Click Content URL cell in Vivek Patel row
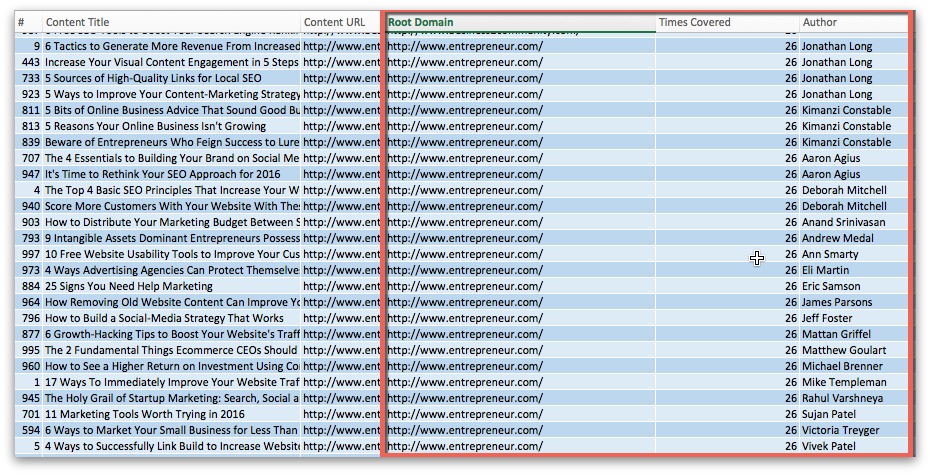Screen dimensions: 930x475 pos(341,447)
